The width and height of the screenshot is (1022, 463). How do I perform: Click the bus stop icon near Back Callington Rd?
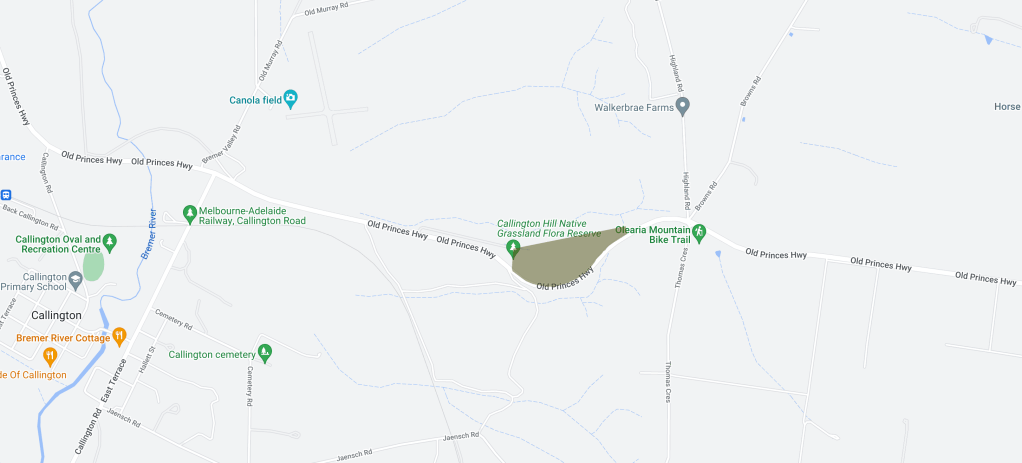click(x=6, y=195)
